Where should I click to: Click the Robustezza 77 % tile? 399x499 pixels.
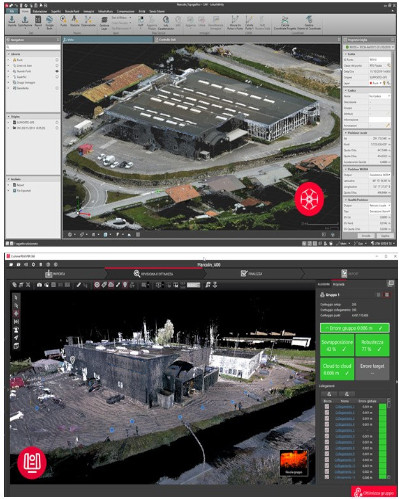click(372, 345)
